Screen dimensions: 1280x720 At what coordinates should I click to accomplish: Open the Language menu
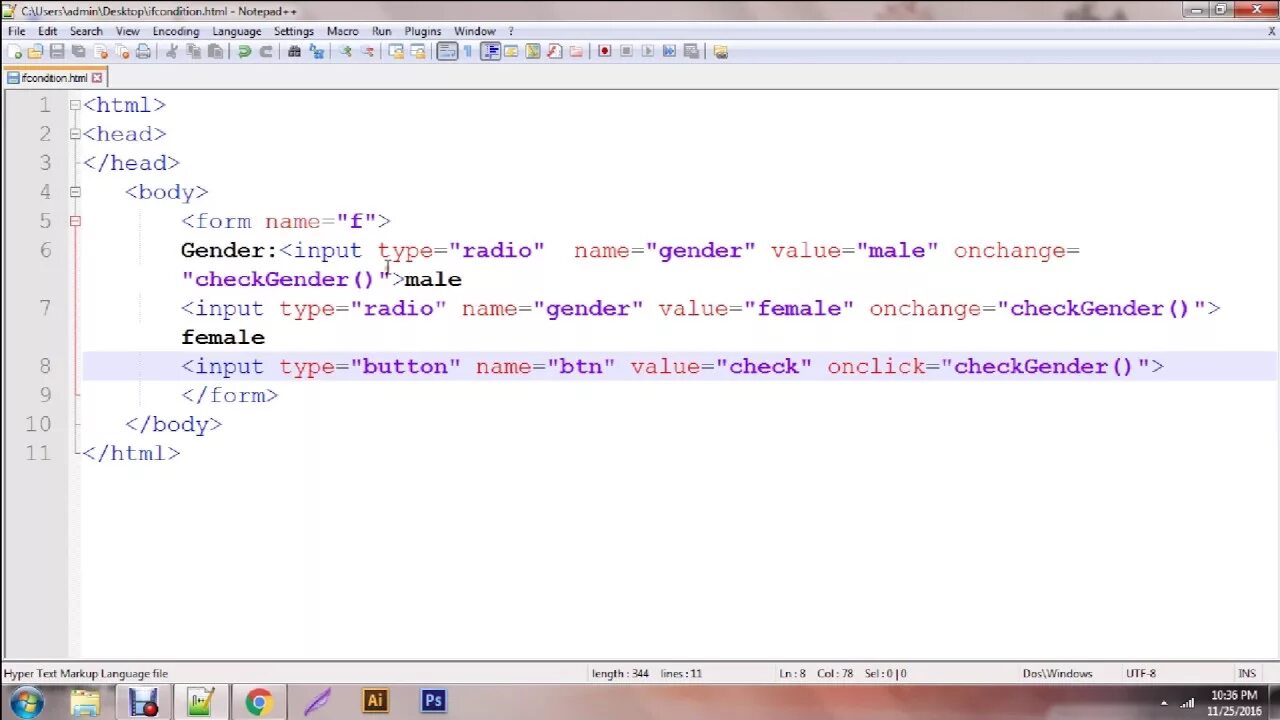click(x=237, y=31)
